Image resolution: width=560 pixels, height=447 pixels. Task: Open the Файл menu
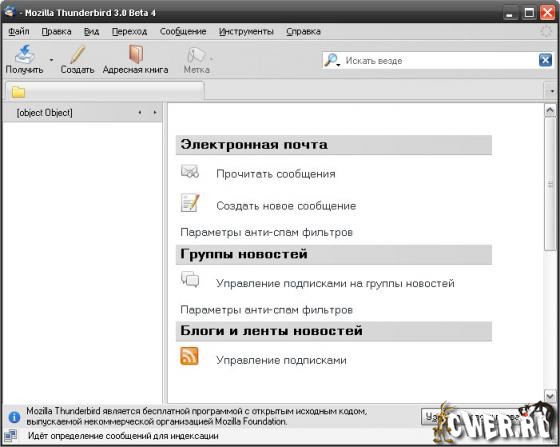click(x=19, y=31)
